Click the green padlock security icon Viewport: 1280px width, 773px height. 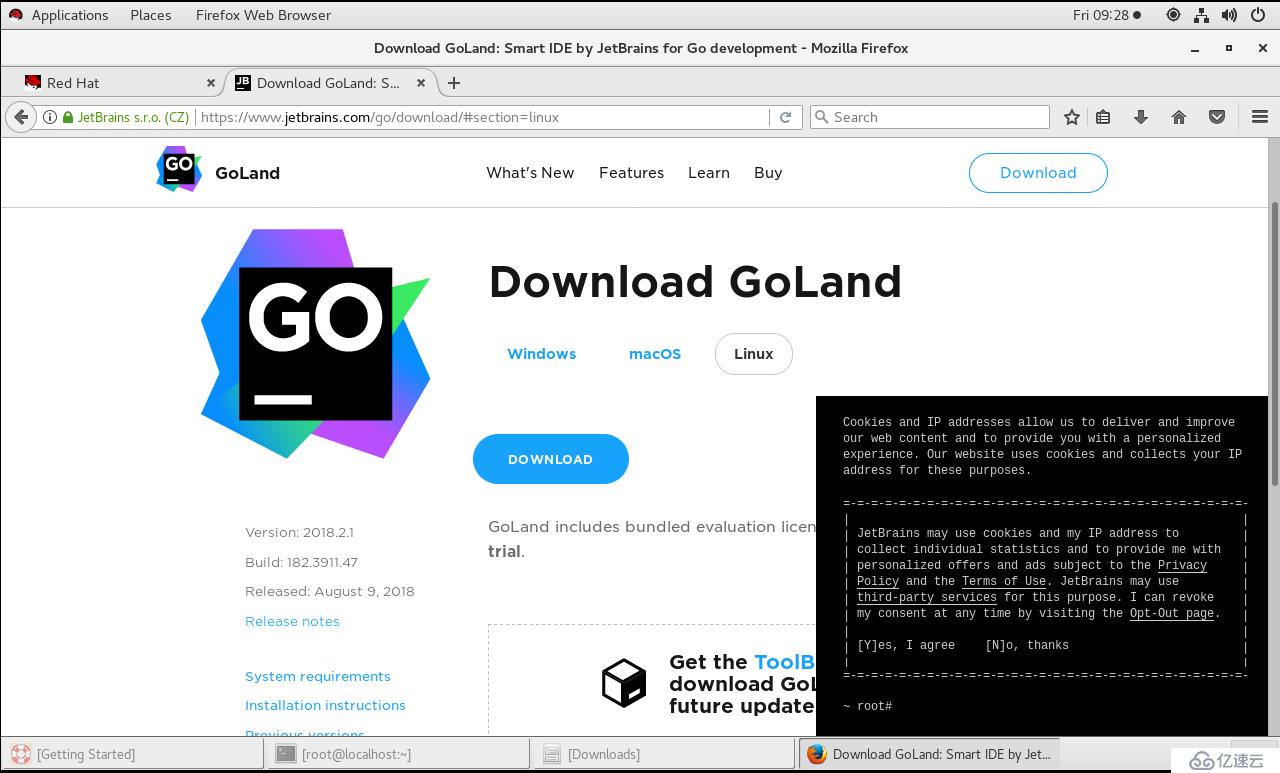click(x=68, y=117)
